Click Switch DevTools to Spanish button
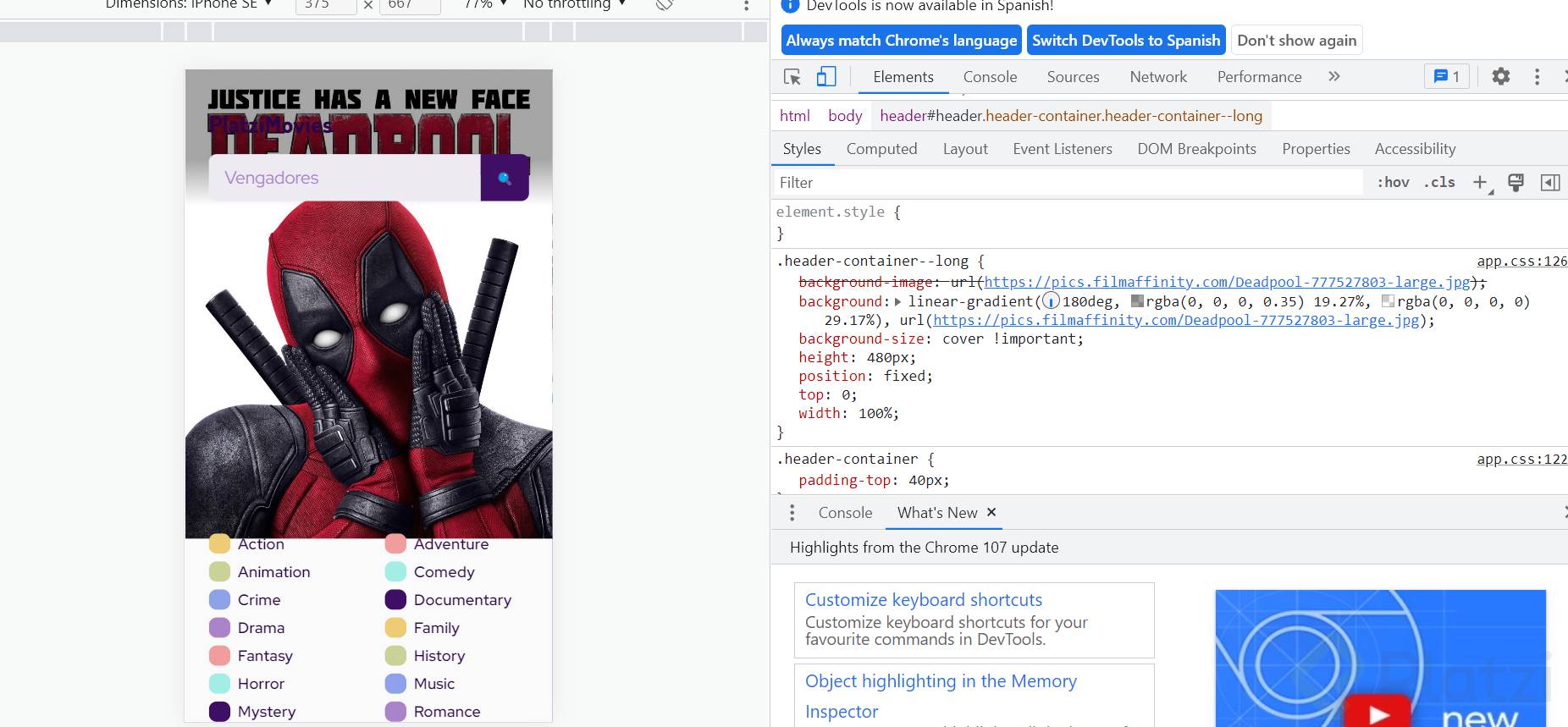The image size is (1568, 727). pyautogui.click(x=1126, y=41)
